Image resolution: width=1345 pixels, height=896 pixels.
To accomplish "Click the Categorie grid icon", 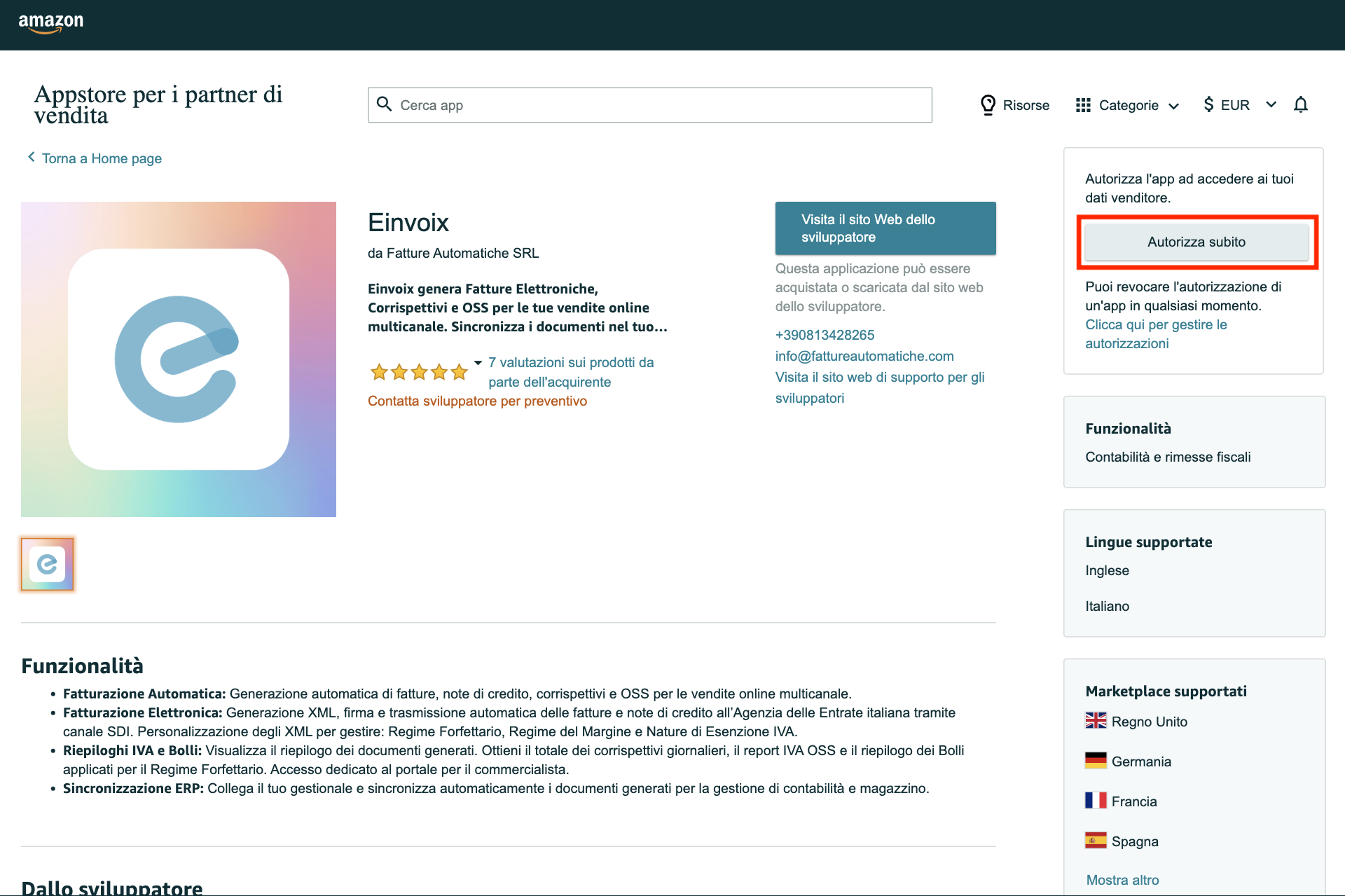I will pyautogui.click(x=1082, y=104).
